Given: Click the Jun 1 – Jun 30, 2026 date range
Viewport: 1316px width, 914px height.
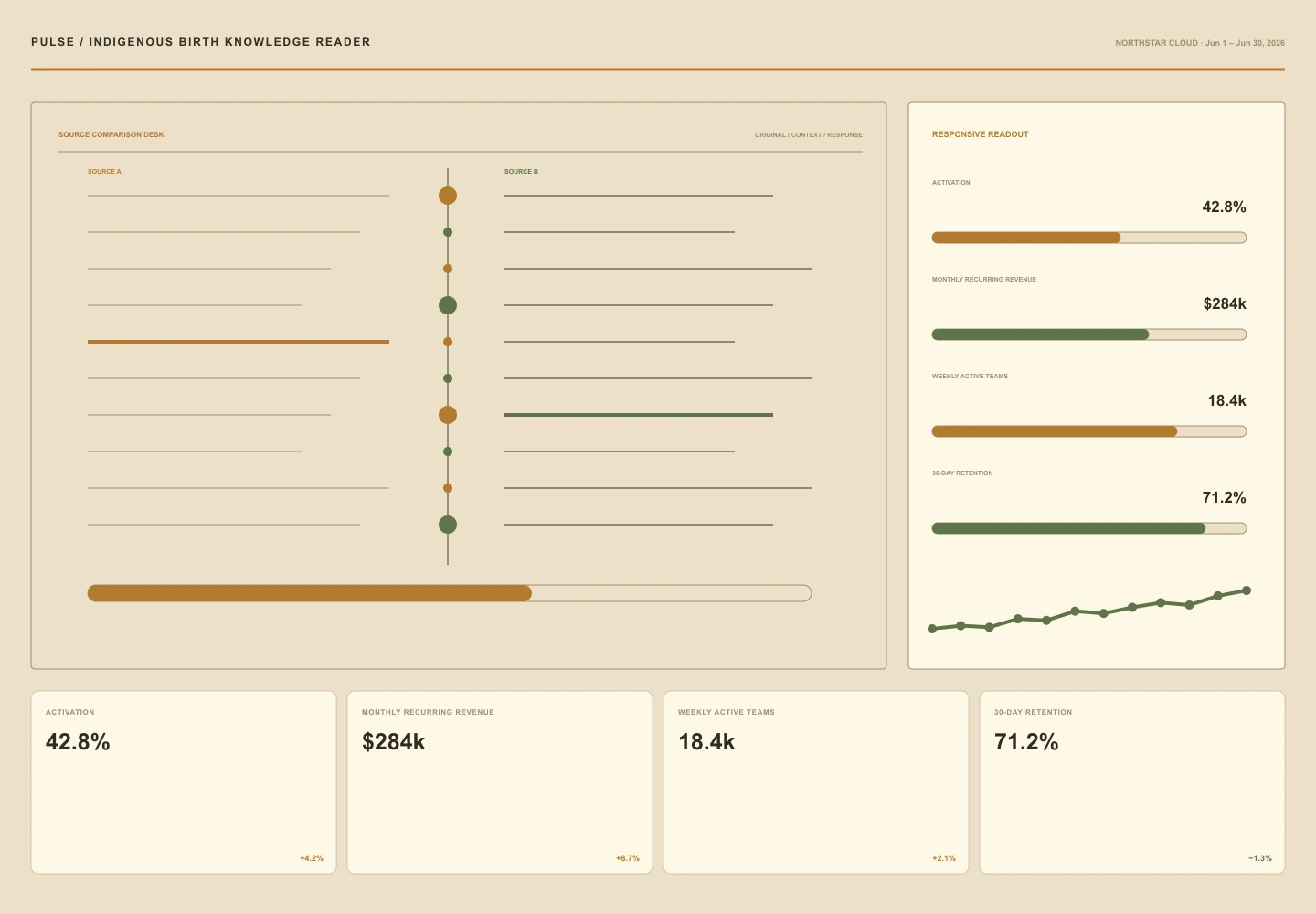Looking at the screenshot, I should coord(1245,43).
